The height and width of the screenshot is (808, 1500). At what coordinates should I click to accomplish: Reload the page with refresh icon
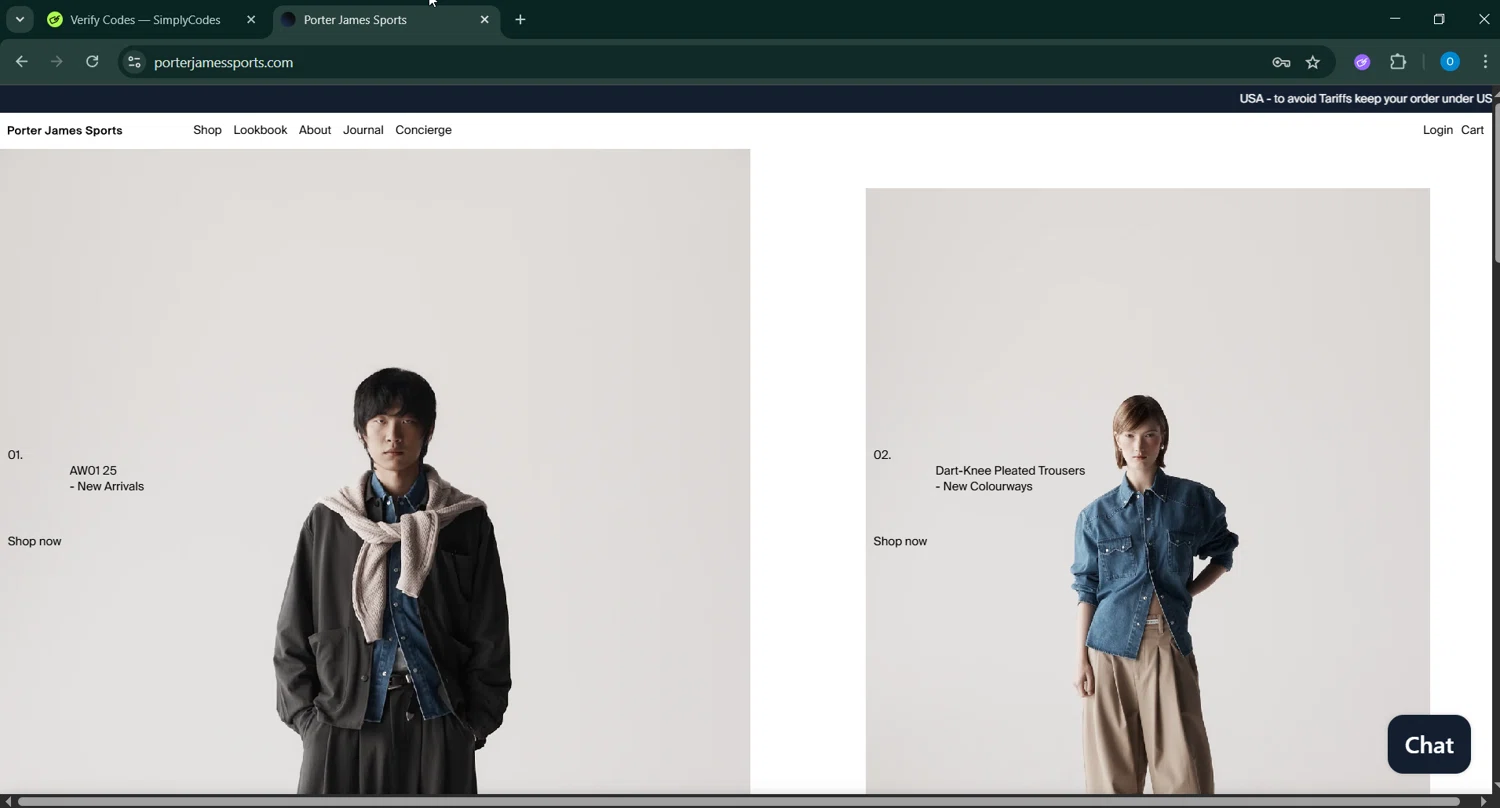(x=92, y=62)
